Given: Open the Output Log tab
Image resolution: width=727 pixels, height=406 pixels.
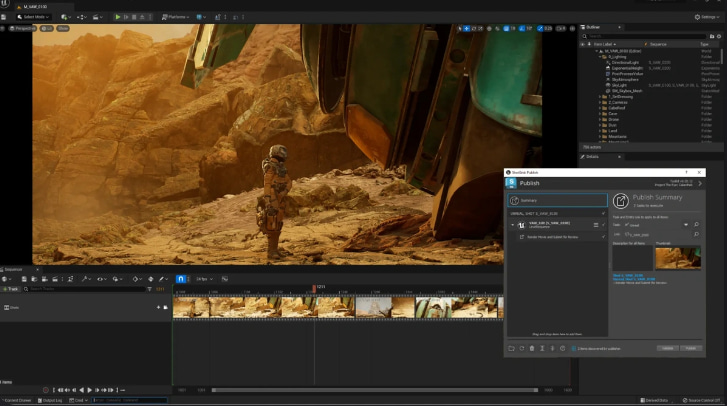Looking at the screenshot, I should pos(50,400).
